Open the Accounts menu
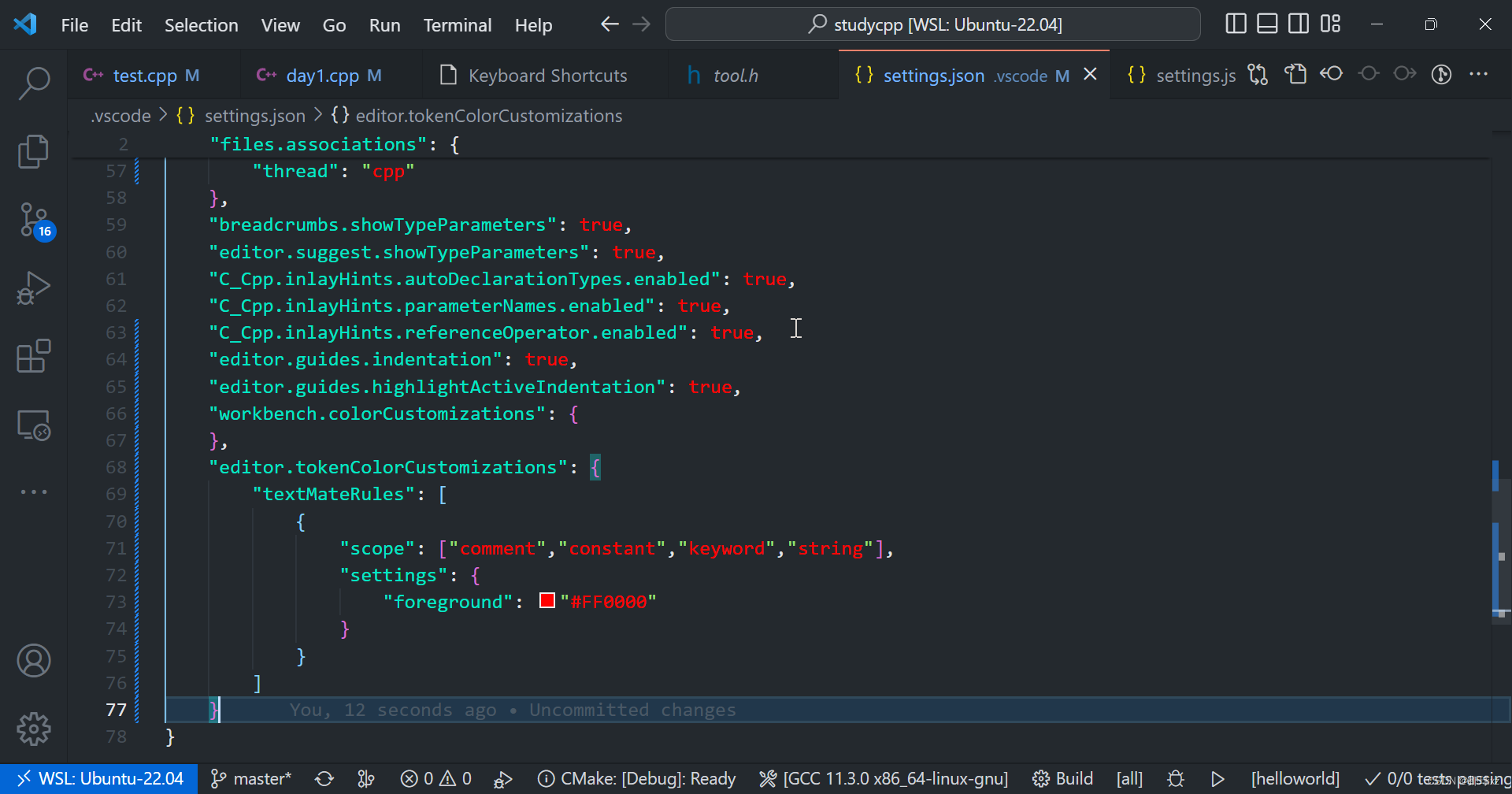 click(x=34, y=661)
